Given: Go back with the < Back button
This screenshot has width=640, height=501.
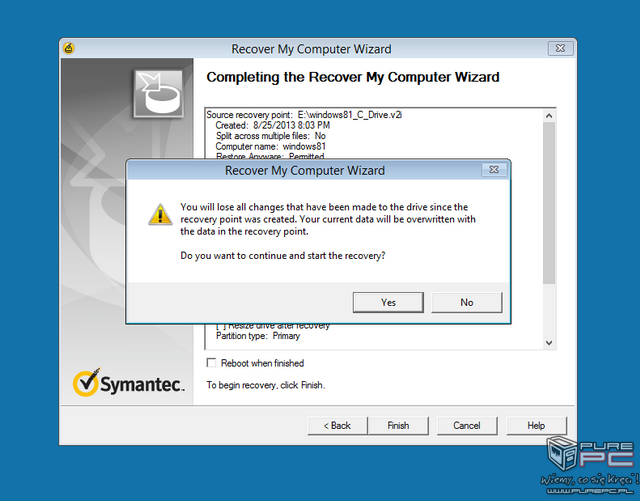Looking at the screenshot, I should tap(337, 425).
